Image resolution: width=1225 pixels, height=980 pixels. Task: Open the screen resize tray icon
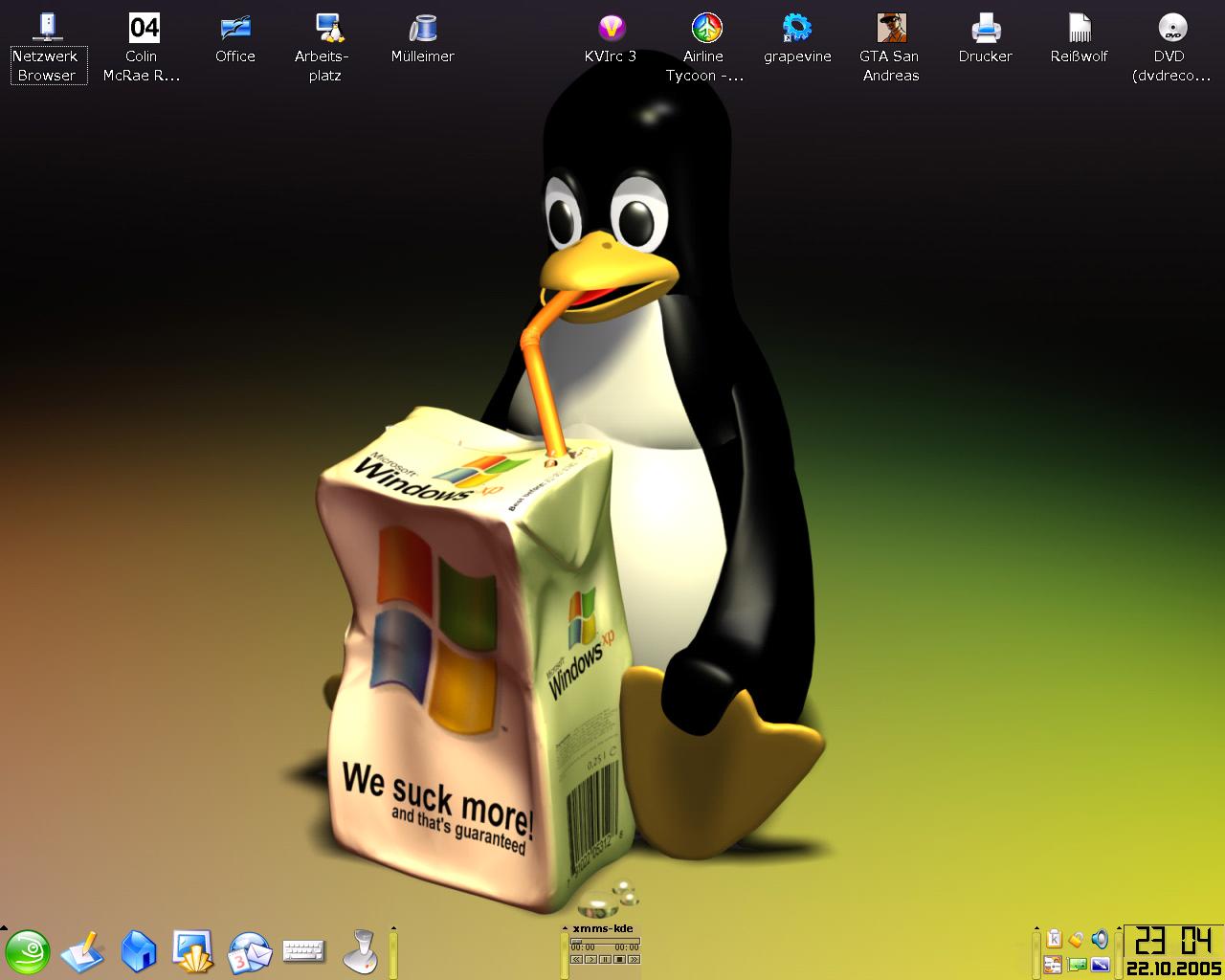[1101, 965]
